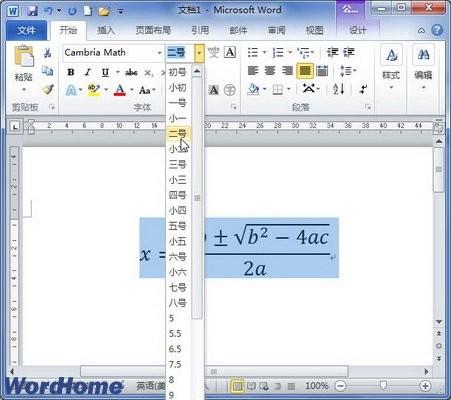
Task: Click the zoom in plus button
Action: tap(425, 386)
